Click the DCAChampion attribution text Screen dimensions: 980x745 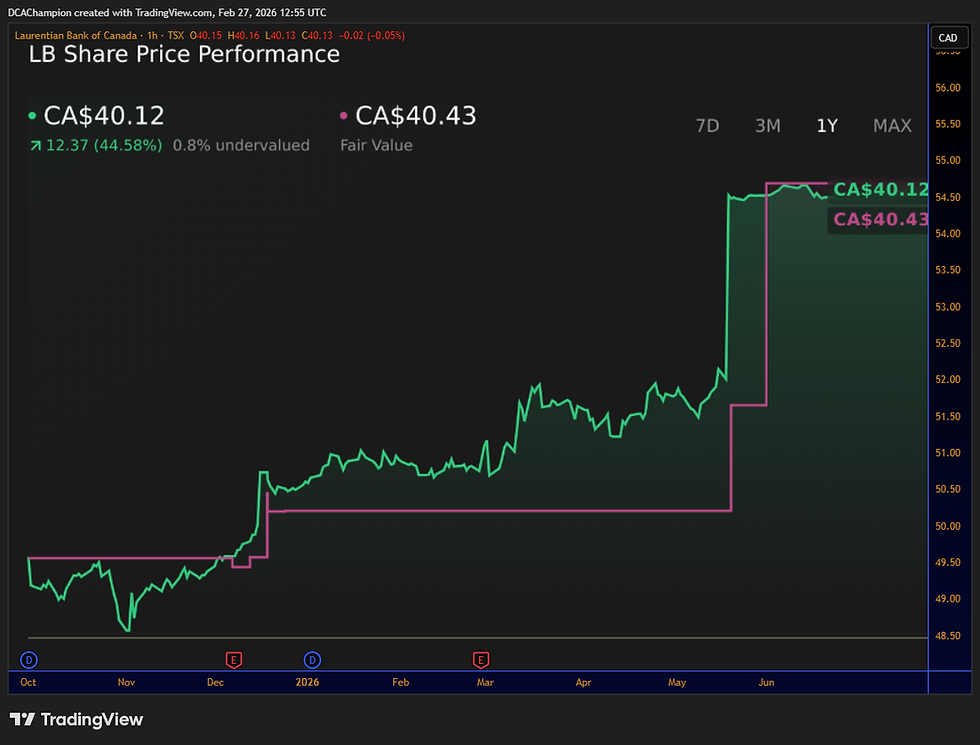[x=39, y=12]
